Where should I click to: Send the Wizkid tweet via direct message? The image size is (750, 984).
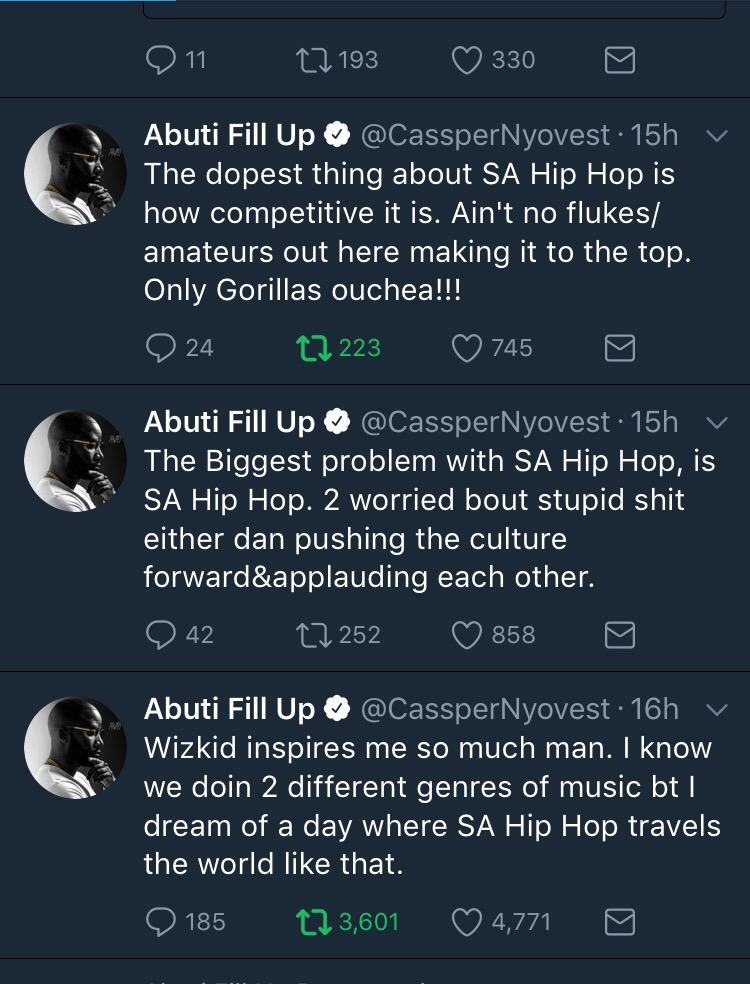(x=620, y=921)
